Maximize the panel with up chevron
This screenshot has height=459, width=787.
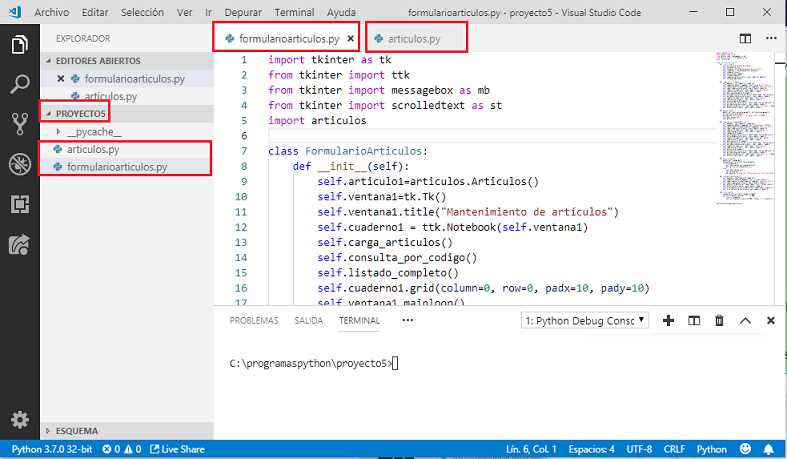click(745, 321)
